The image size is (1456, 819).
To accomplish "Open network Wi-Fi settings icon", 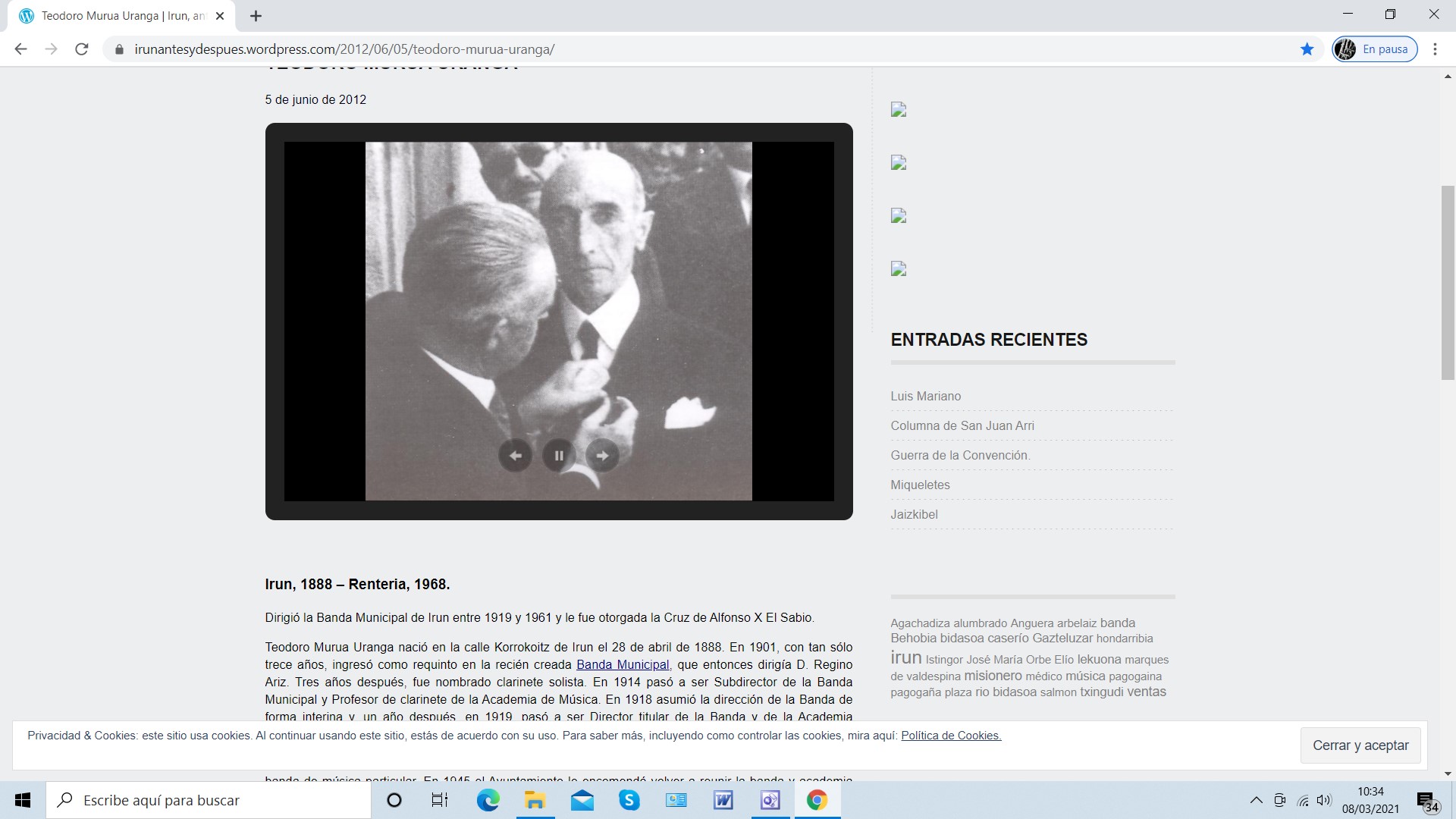I will click(x=1303, y=800).
